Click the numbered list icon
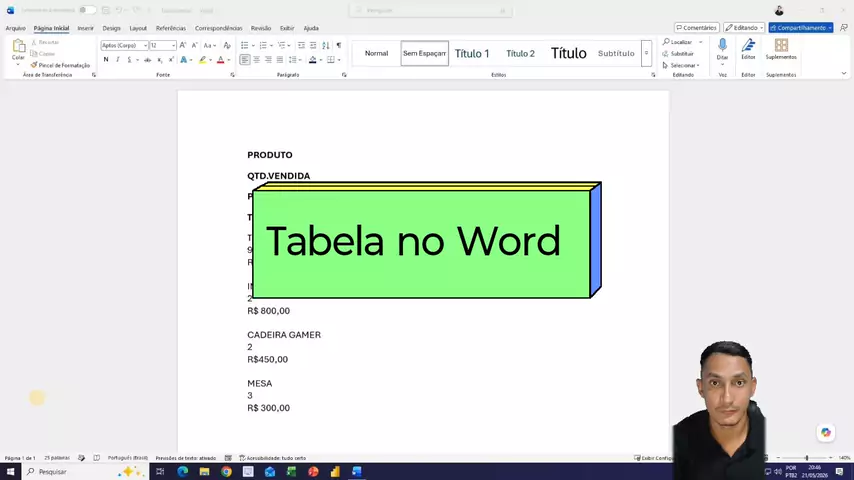 tap(263, 45)
